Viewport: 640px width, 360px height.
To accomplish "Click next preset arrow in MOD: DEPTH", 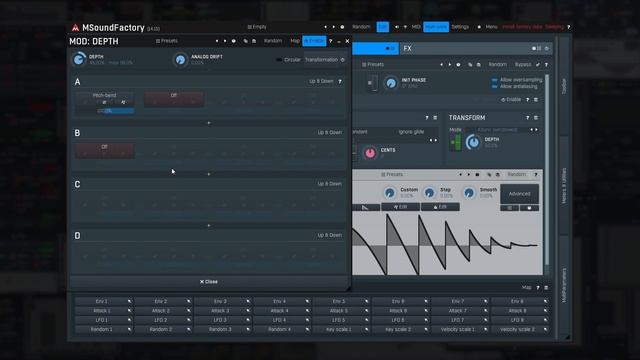I will coord(225,41).
